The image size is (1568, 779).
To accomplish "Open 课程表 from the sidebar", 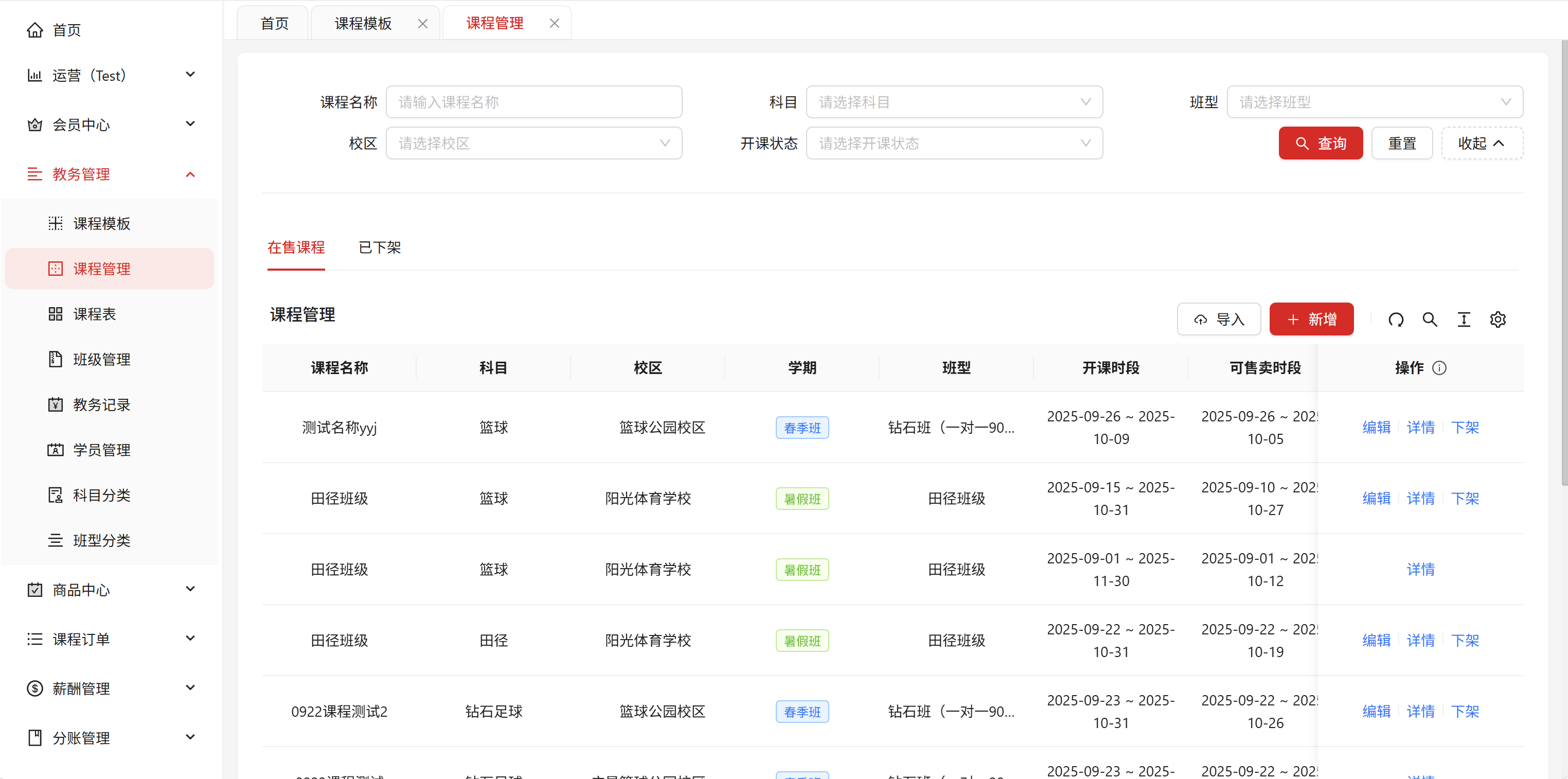I will [x=94, y=314].
